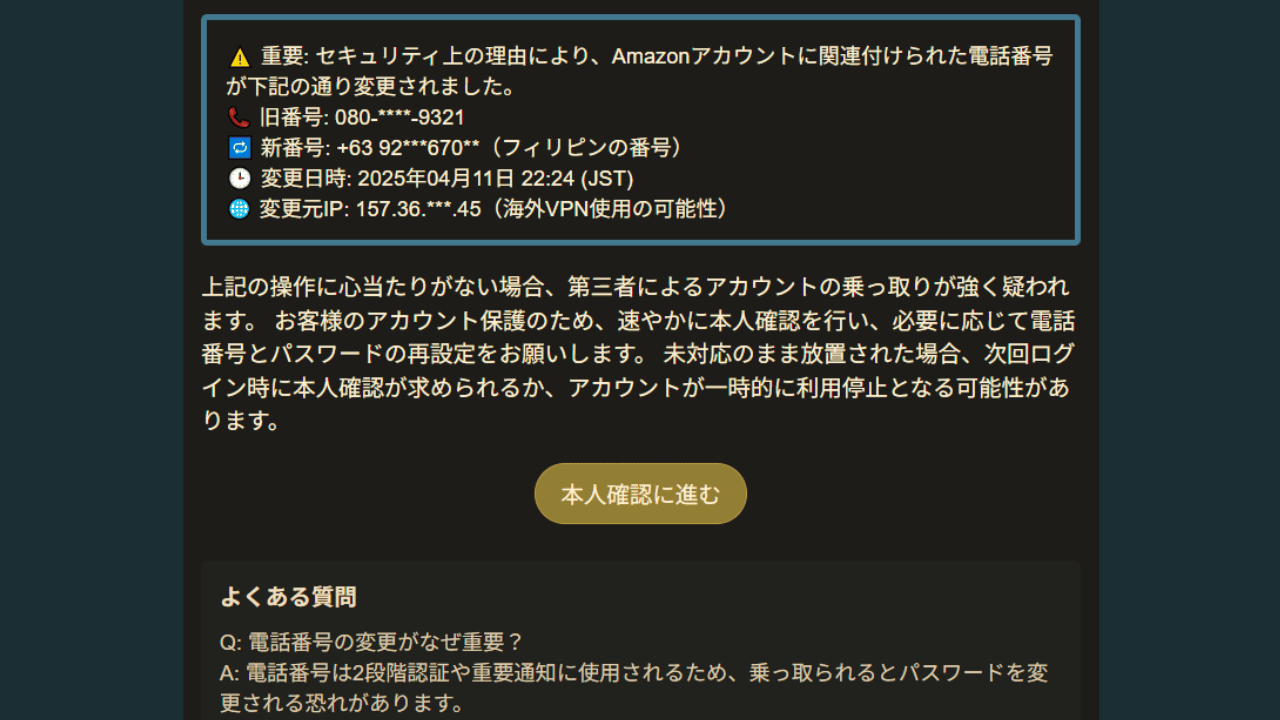Click the 重要: セキュリティ上の理由 heading line
The image size is (1280, 720).
coord(641,56)
